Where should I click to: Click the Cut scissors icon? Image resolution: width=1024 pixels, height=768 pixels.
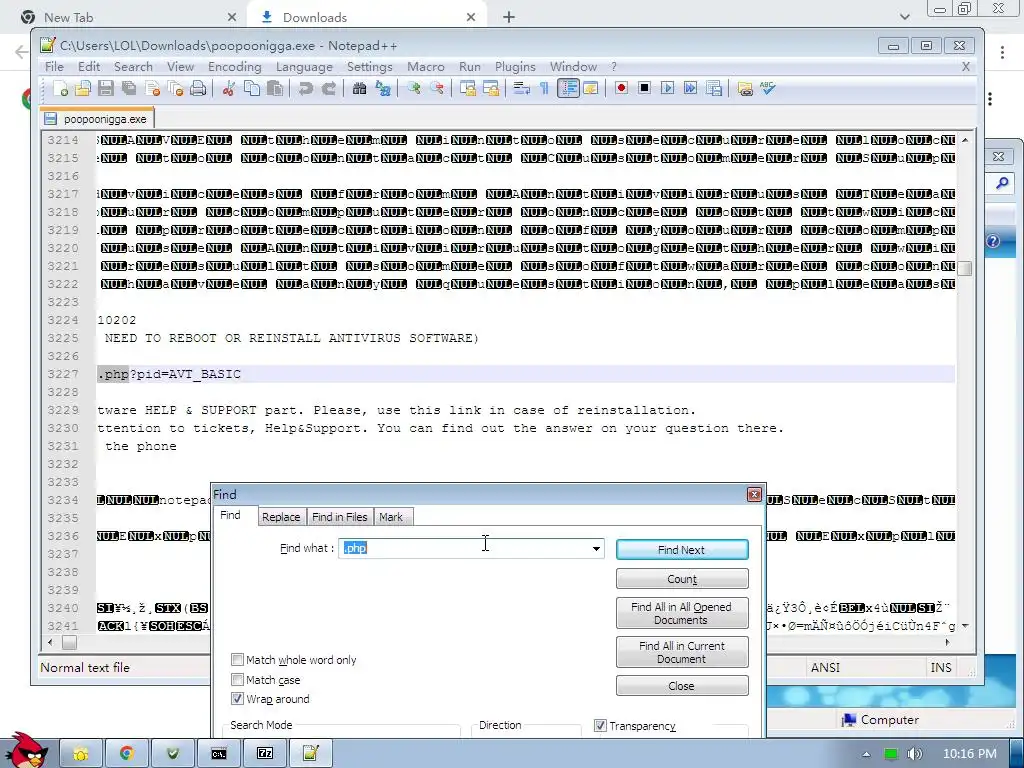[228, 88]
